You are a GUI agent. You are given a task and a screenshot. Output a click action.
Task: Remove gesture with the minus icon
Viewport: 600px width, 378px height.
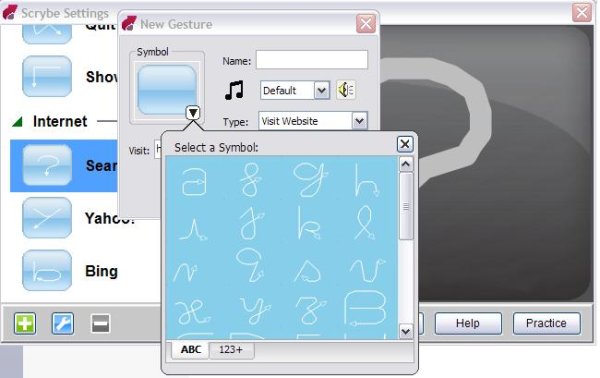coord(101,324)
